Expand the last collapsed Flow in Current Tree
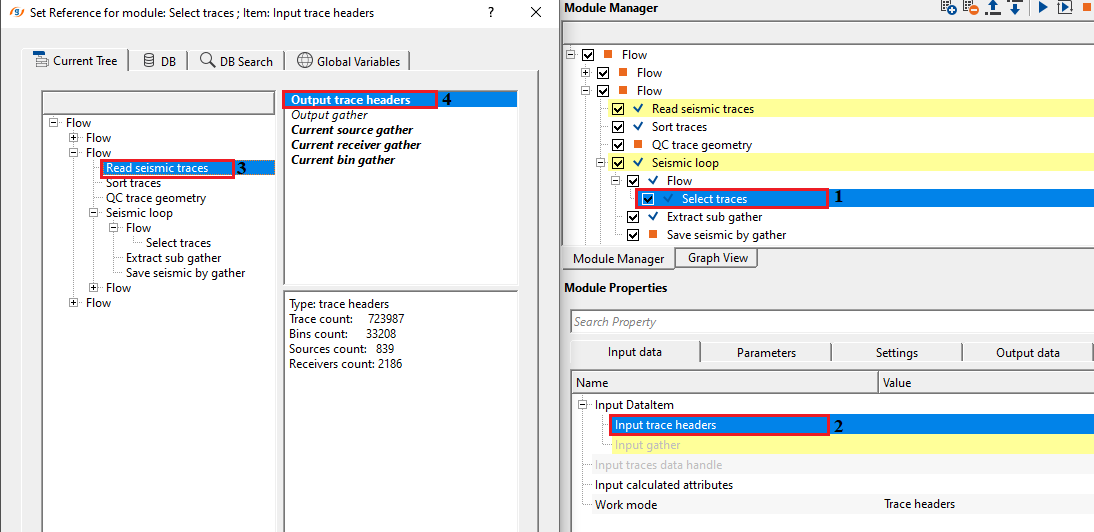The height and width of the screenshot is (532, 1094). [74, 303]
